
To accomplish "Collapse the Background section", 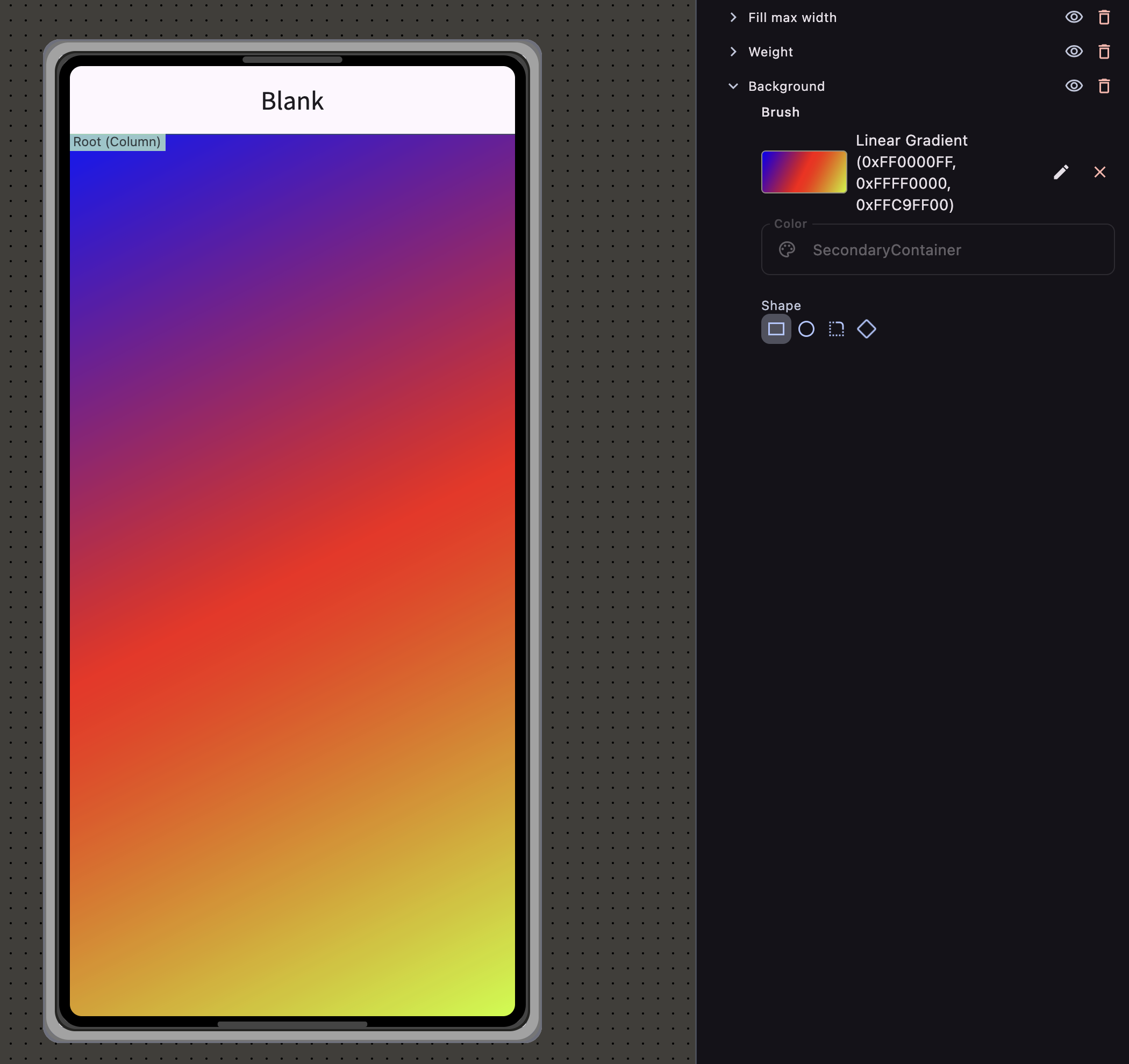I will click(x=733, y=87).
